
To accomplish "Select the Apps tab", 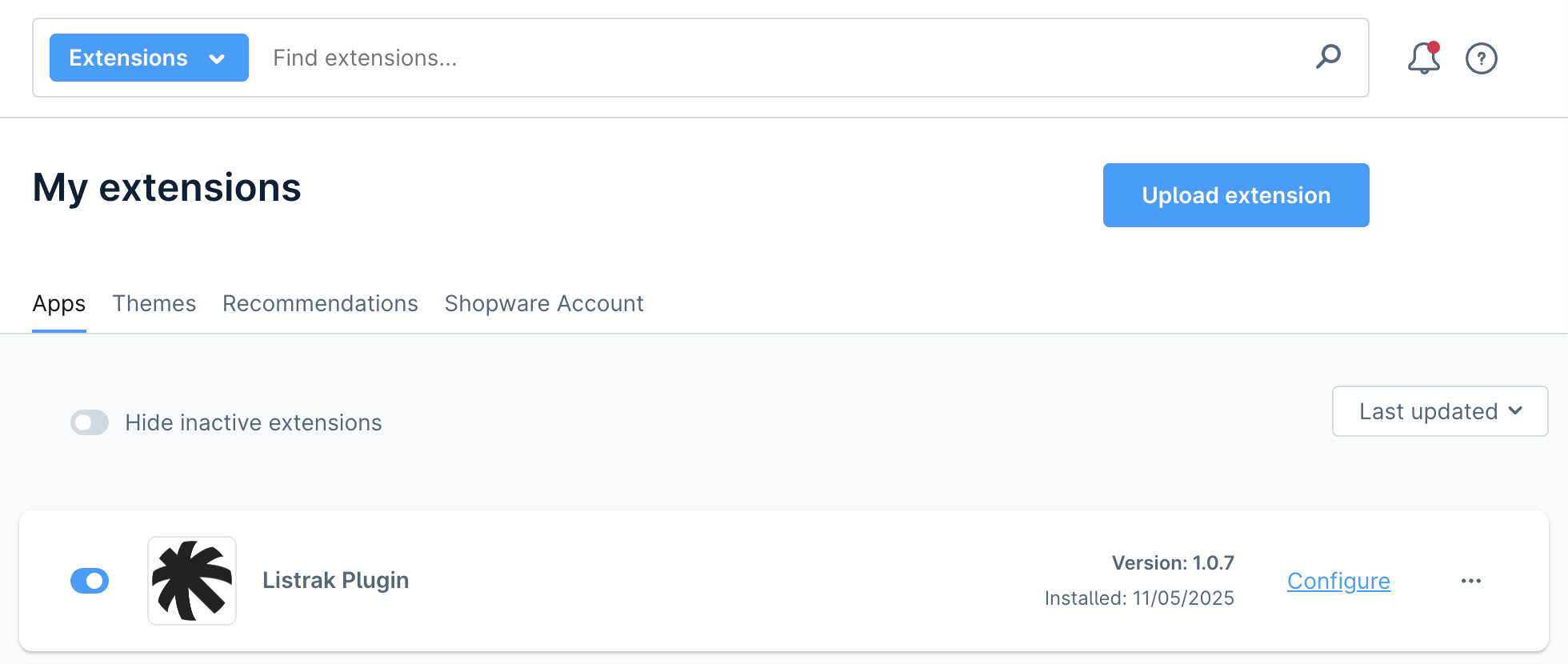I will pos(59,304).
